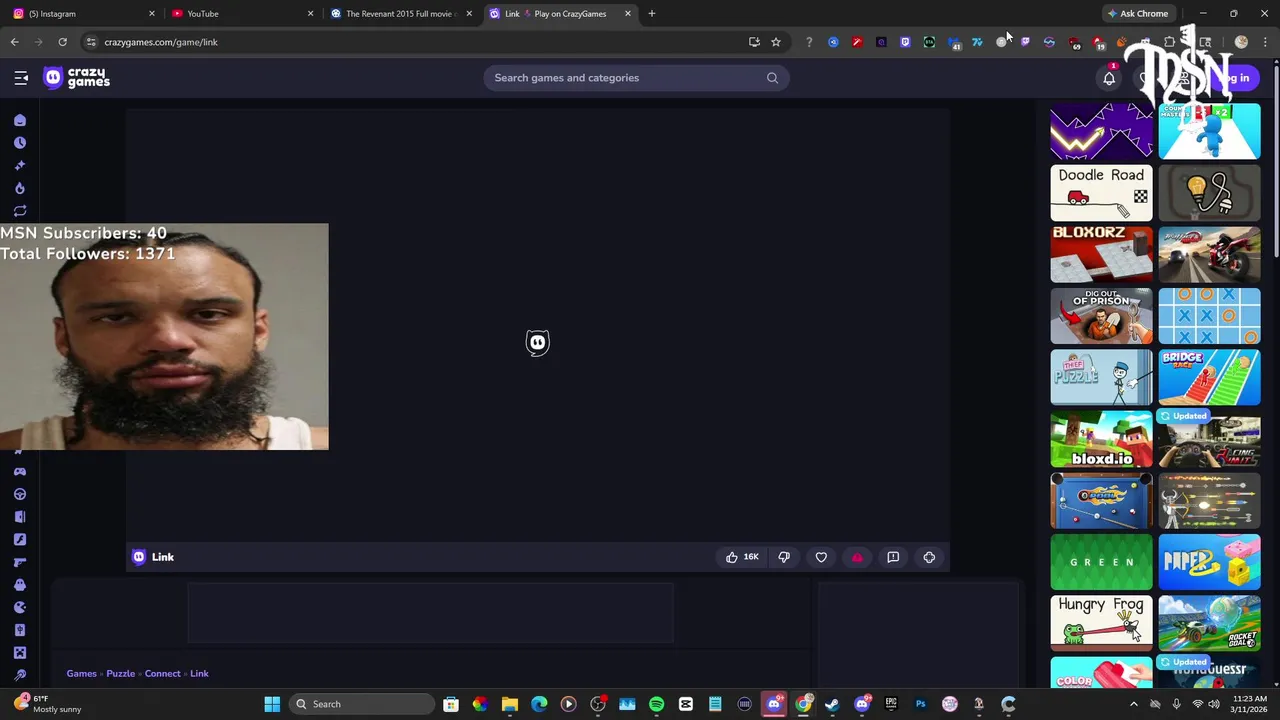Open Spotify from the taskbar
1280x720 pixels.
656,704
